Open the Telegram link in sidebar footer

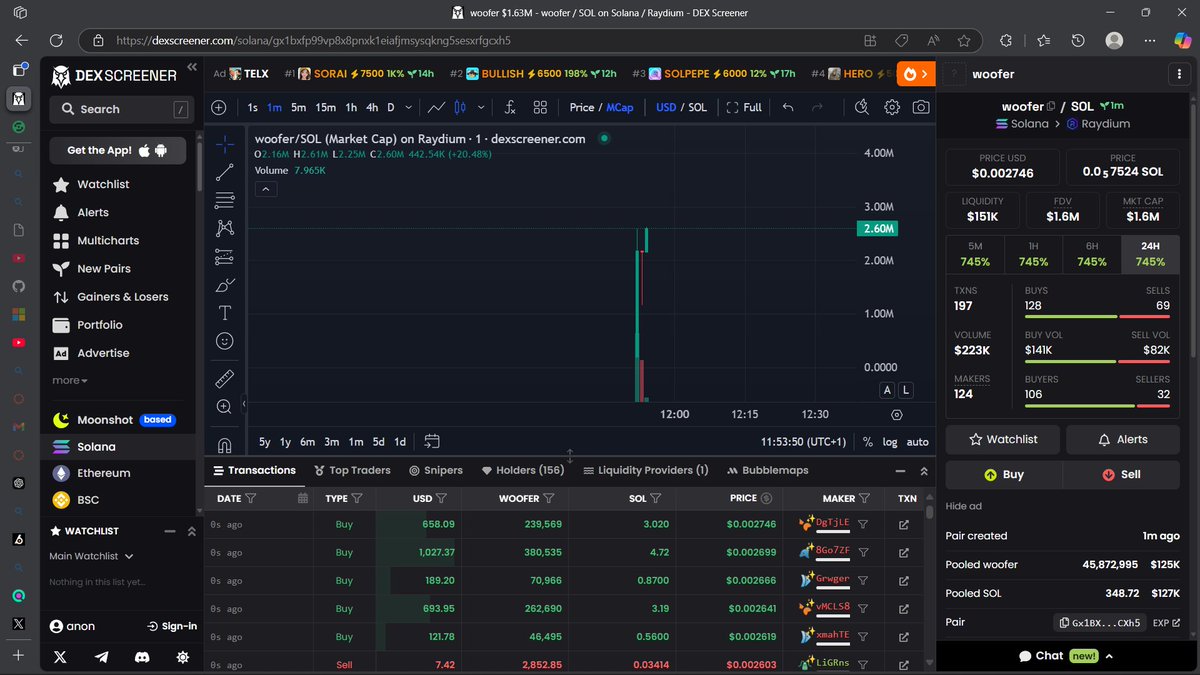click(101, 657)
